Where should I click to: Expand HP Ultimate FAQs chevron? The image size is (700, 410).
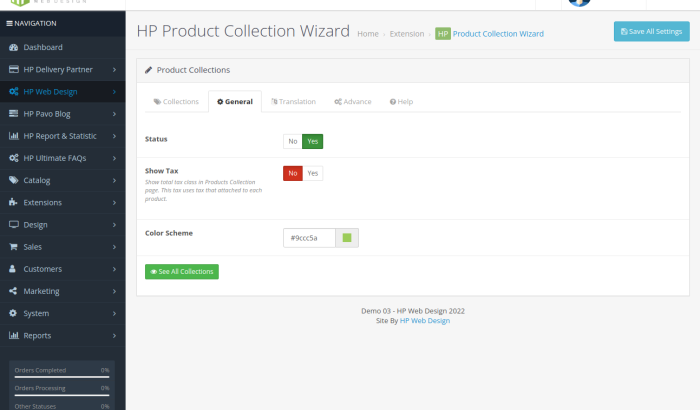coord(114,158)
